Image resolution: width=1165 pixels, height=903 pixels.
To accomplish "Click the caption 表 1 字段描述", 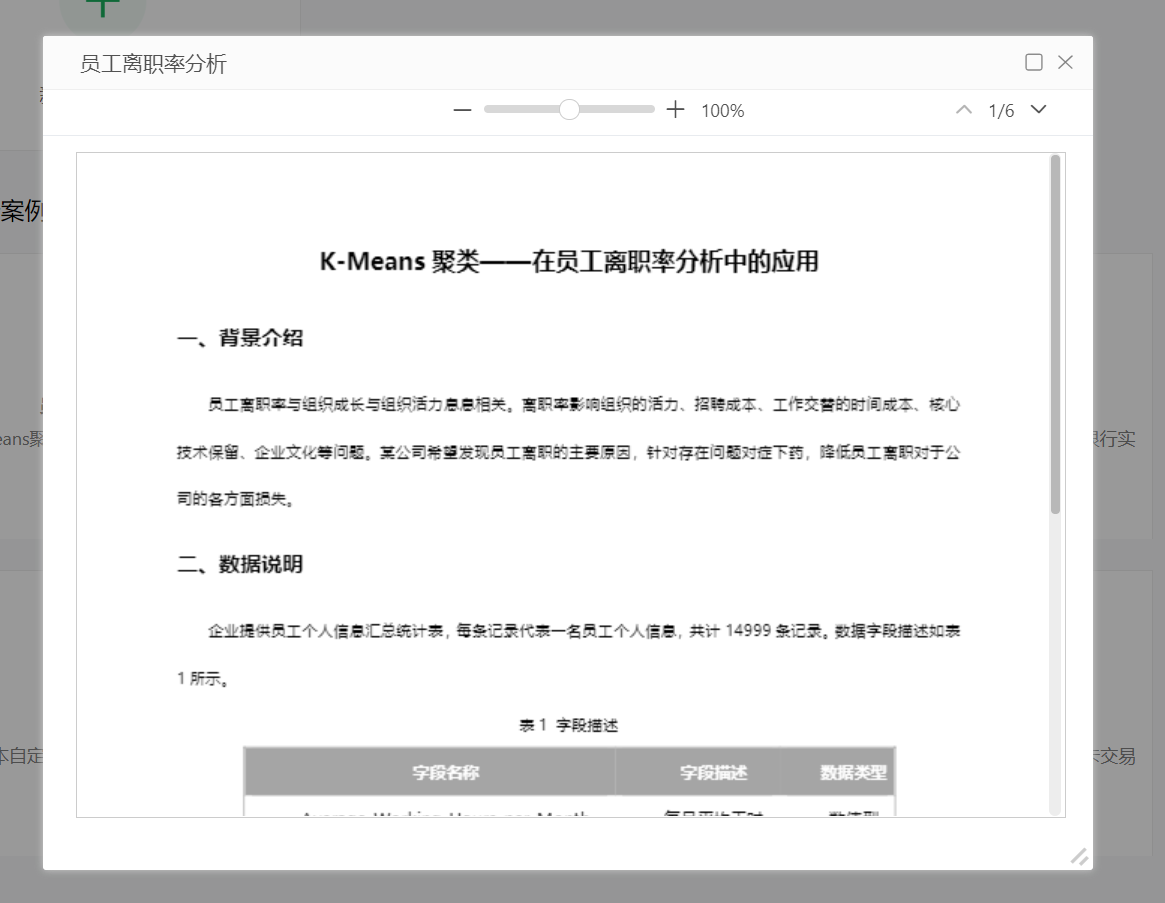I will pos(569,725).
